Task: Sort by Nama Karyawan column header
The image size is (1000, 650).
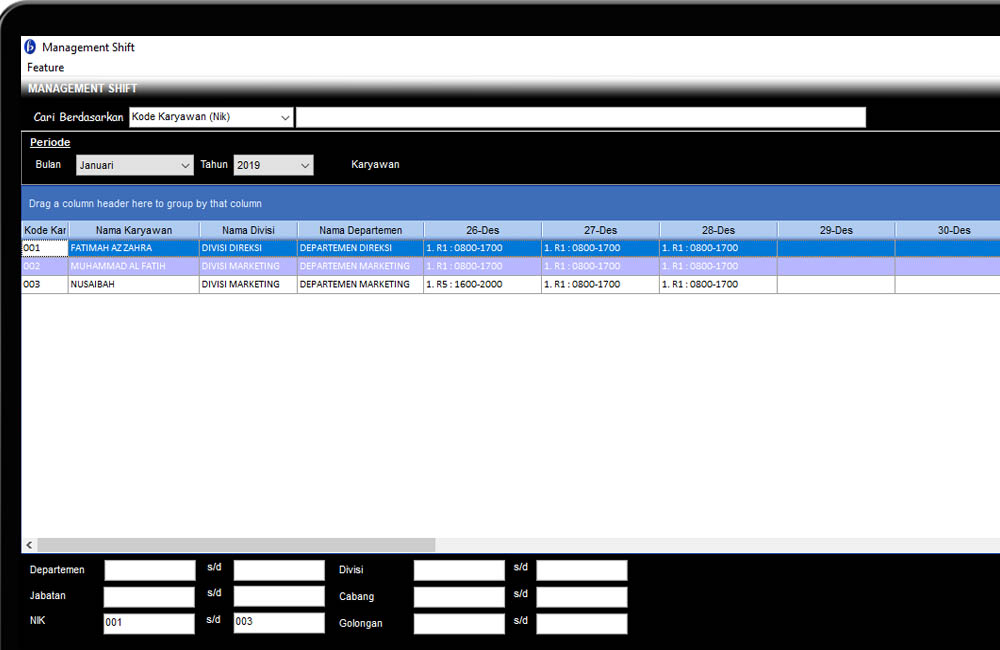Action: pyautogui.click(x=134, y=230)
